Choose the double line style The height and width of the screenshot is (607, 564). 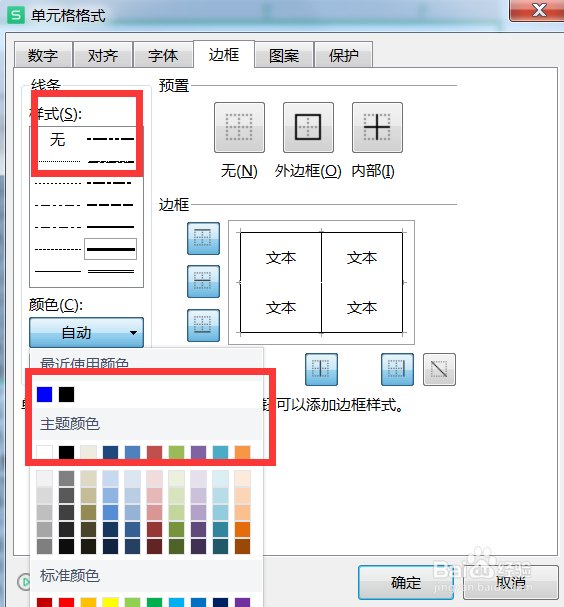point(111,271)
